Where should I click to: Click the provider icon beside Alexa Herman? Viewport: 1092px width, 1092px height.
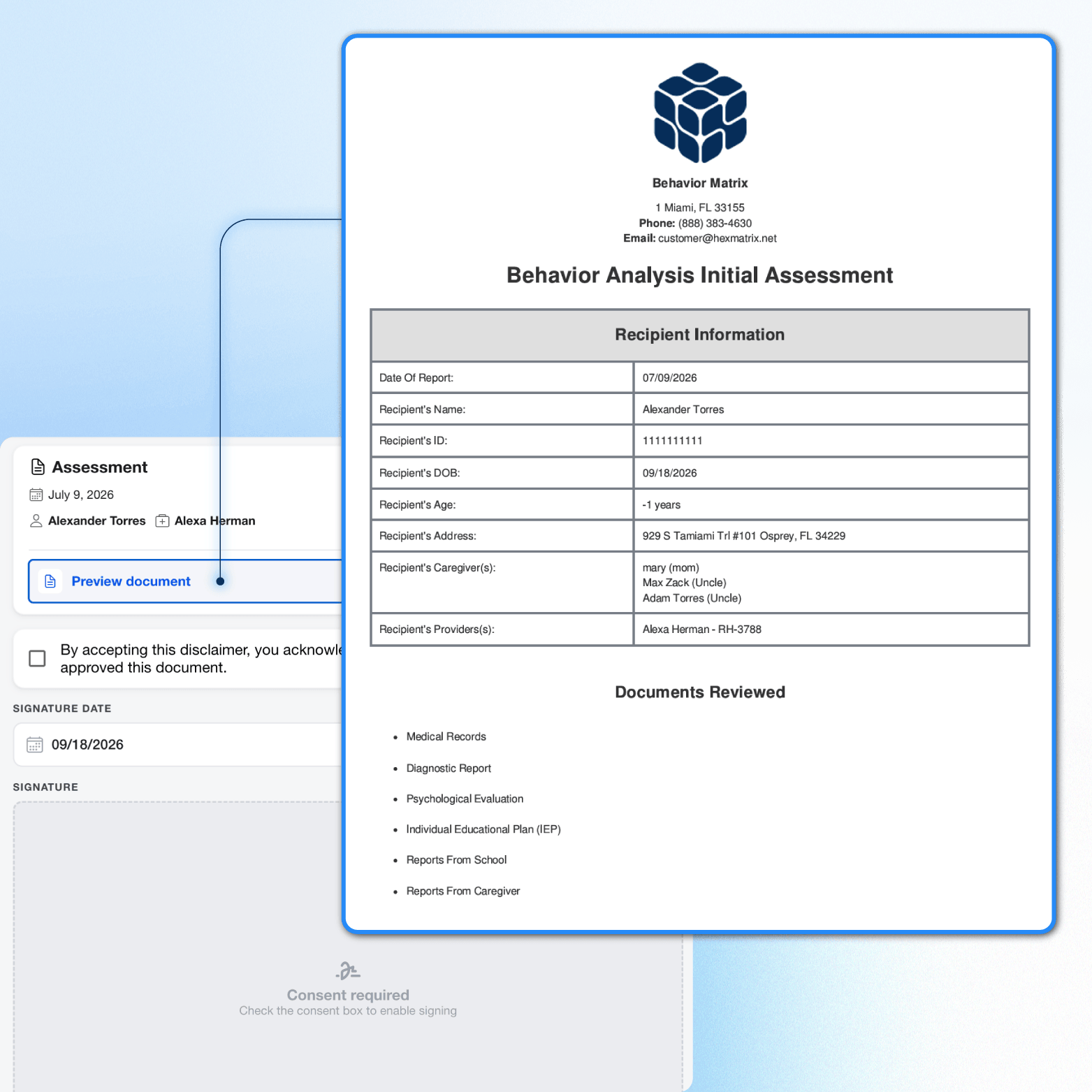[162, 521]
